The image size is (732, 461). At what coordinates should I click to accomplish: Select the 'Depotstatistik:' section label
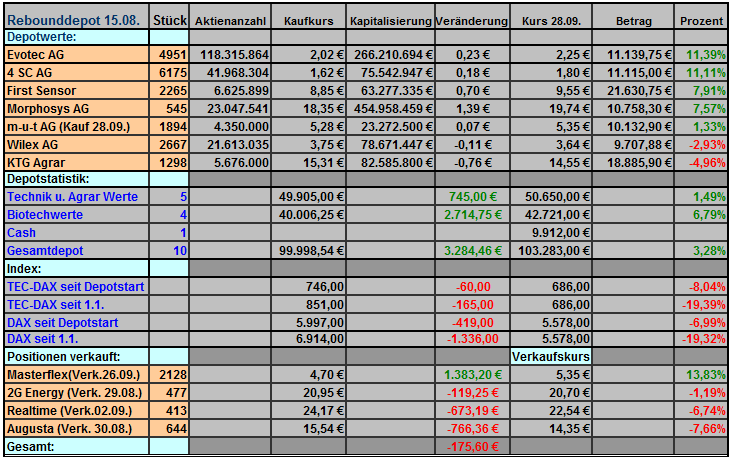tap(48, 179)
